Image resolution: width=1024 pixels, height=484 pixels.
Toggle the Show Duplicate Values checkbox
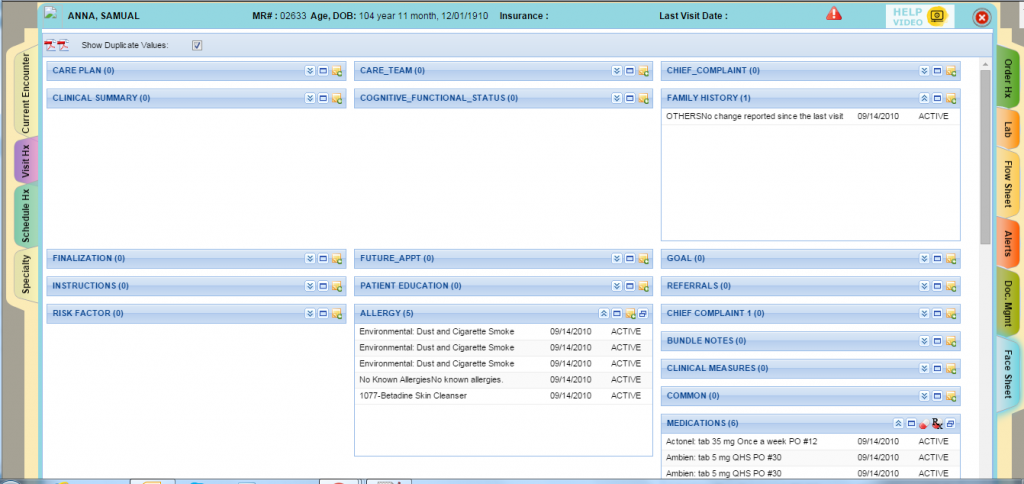197,46
